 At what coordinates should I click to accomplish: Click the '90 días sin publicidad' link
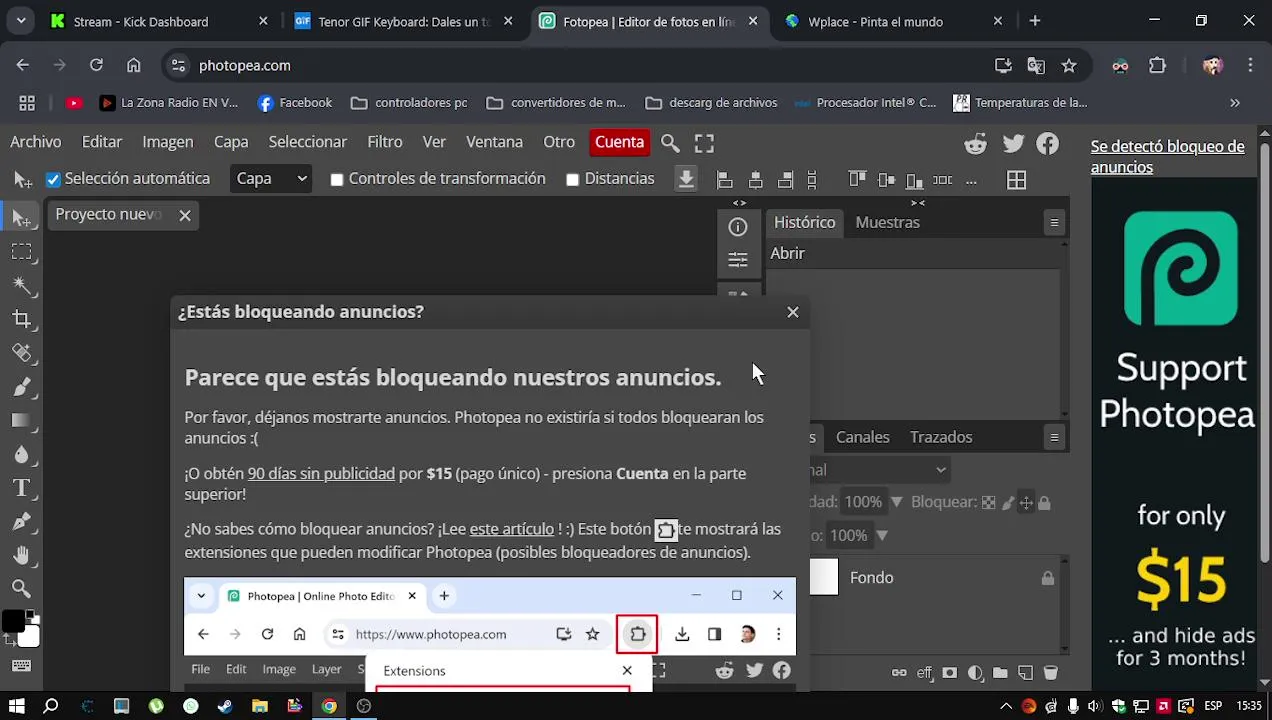(321, 474)
